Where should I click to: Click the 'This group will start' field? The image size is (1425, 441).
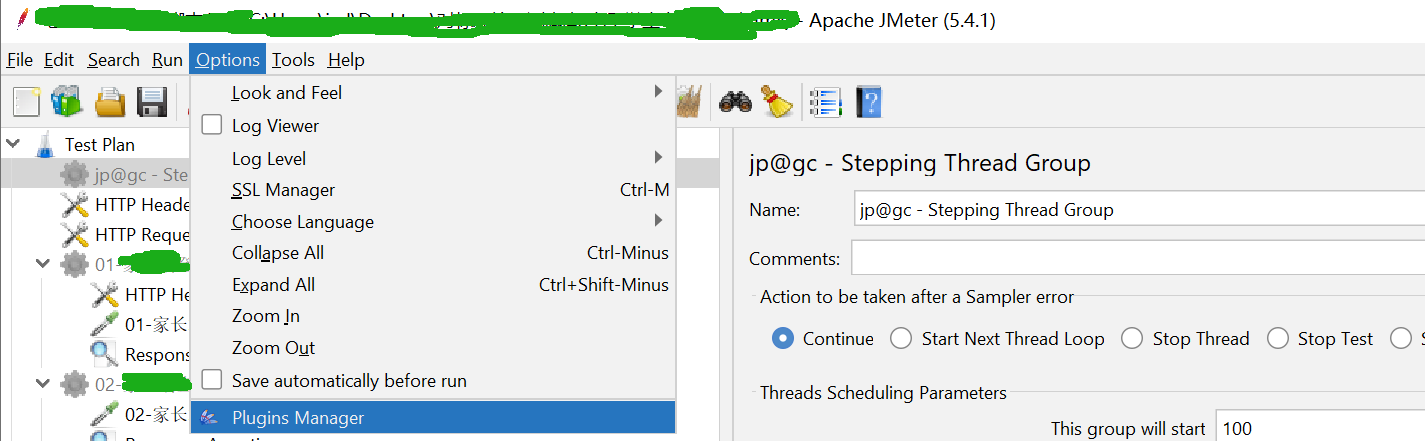coord(1320,428)
